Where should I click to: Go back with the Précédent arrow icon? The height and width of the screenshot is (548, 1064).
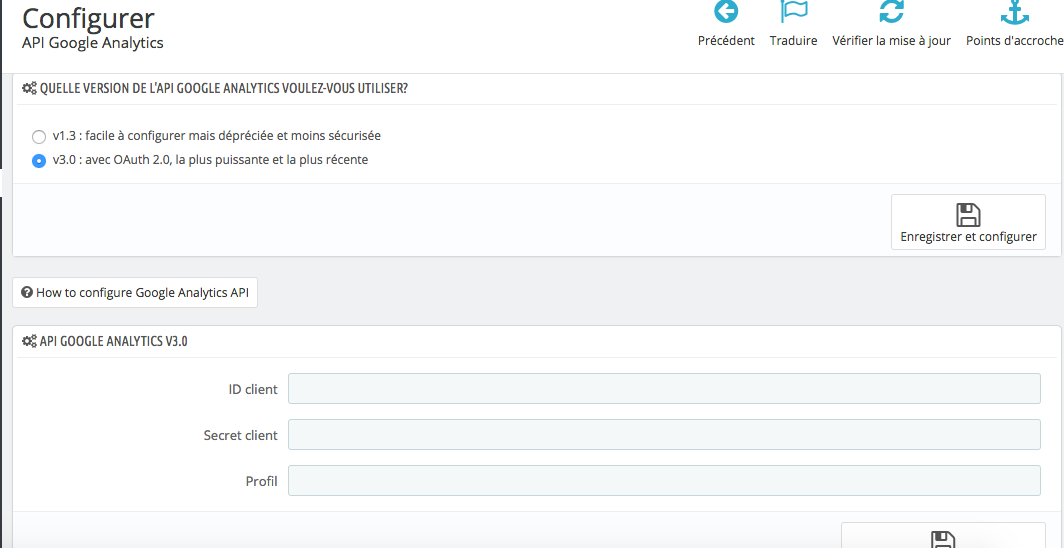(726, 12)
